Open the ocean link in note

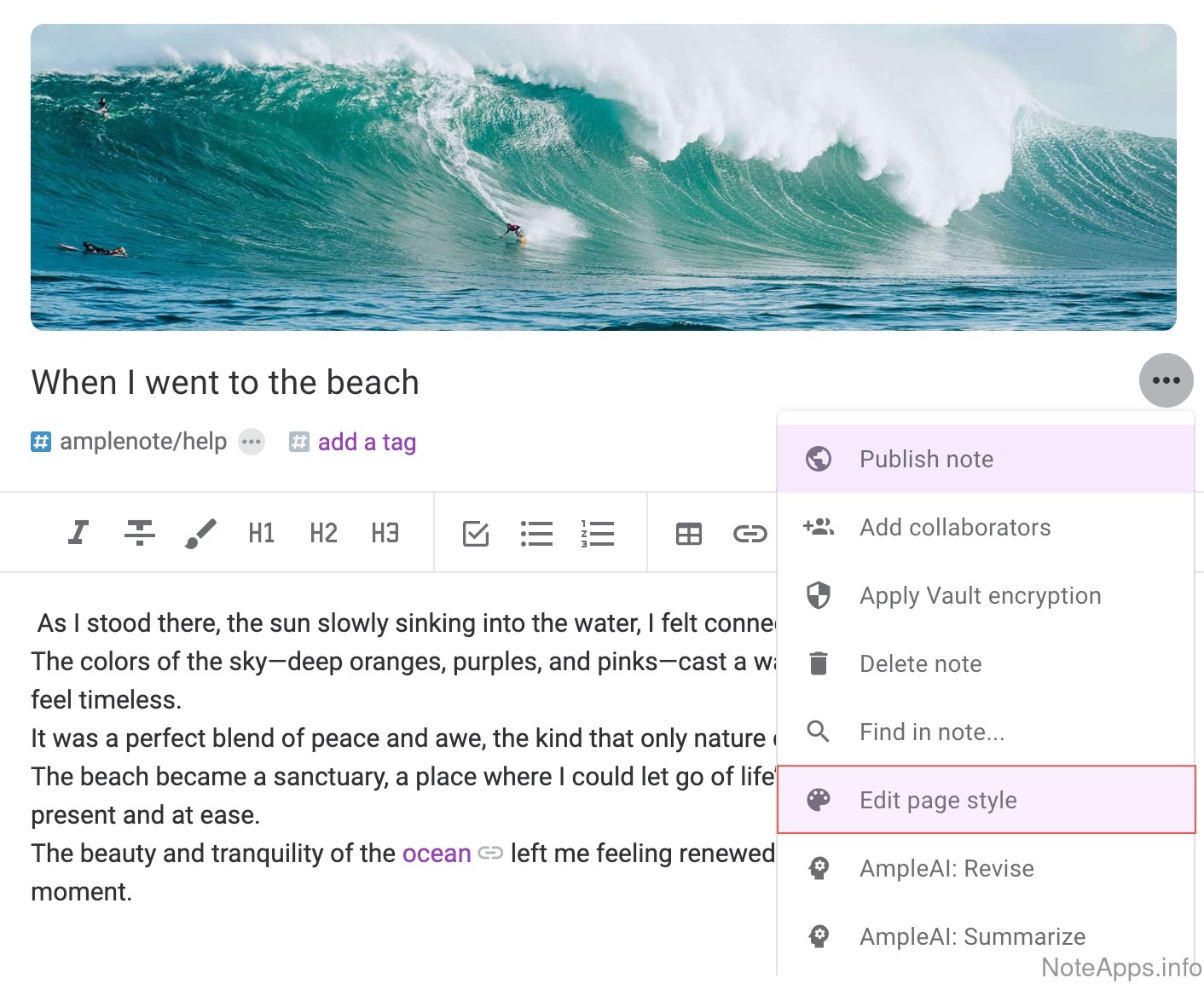click(x=436, y=854)
